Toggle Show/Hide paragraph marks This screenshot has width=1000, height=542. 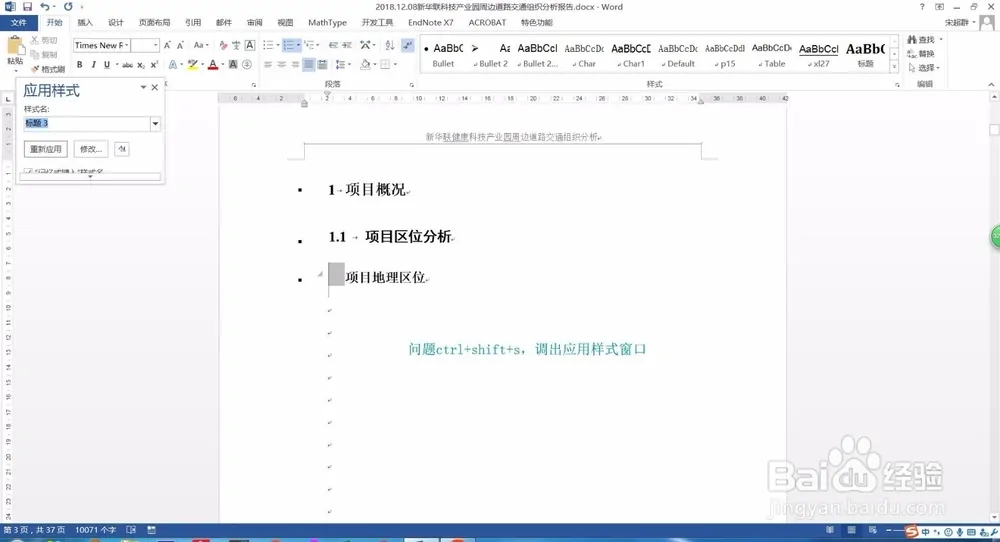point(408,45)
